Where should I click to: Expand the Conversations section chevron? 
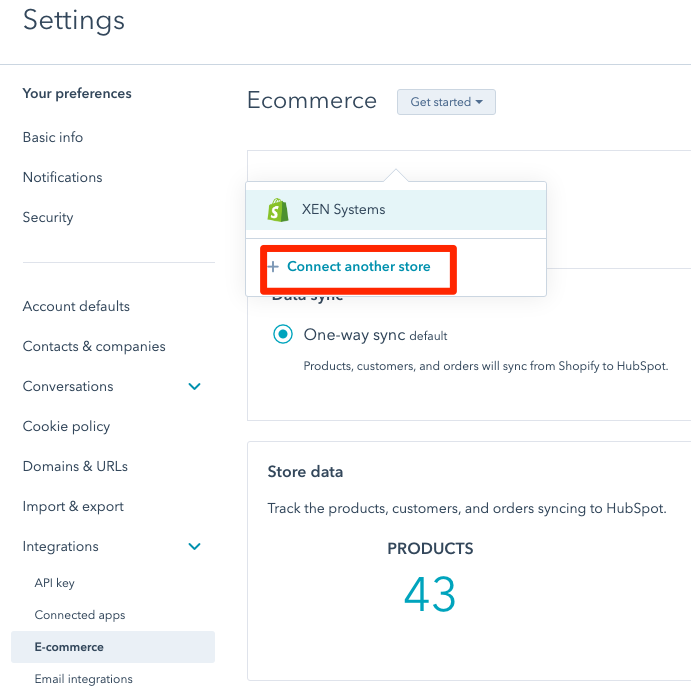pyautogui.click(x=195, y=387)
